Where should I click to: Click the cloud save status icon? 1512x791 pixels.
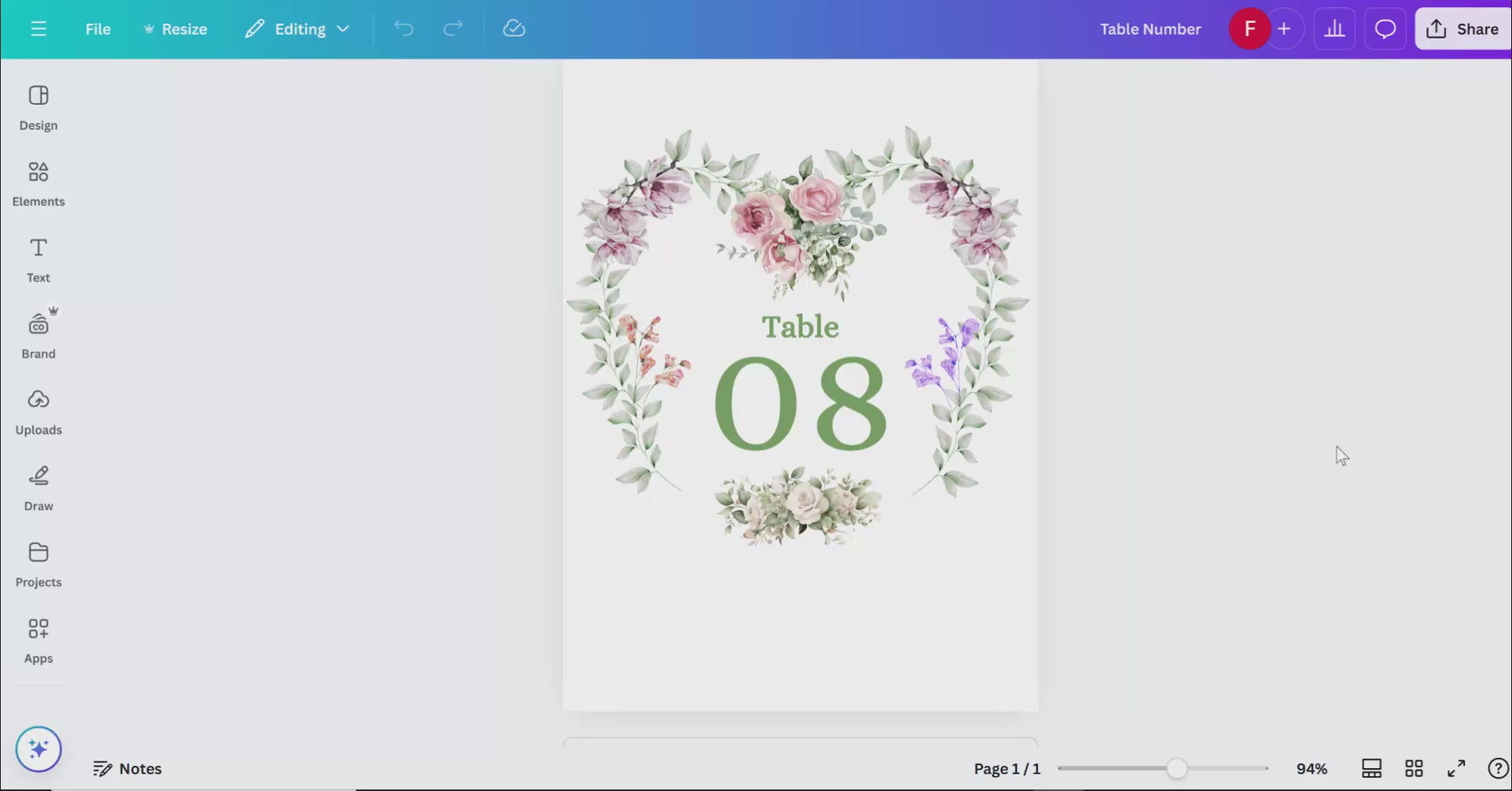(513, 29)
